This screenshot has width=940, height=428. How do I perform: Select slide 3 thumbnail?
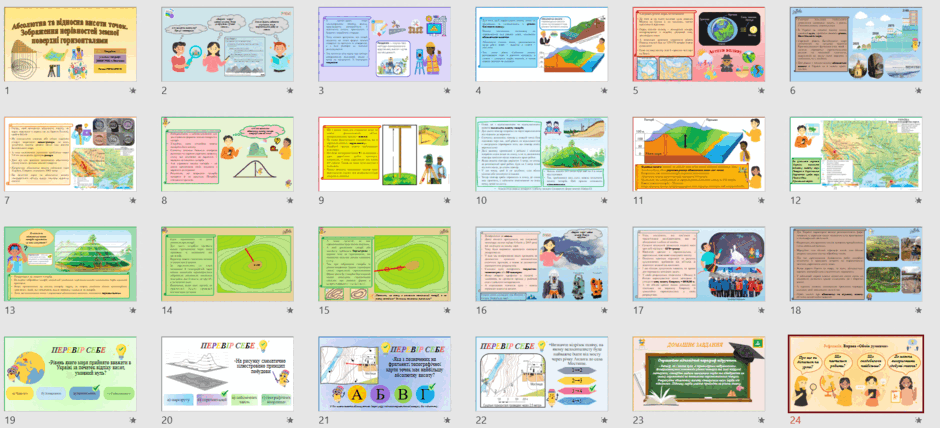384,44
